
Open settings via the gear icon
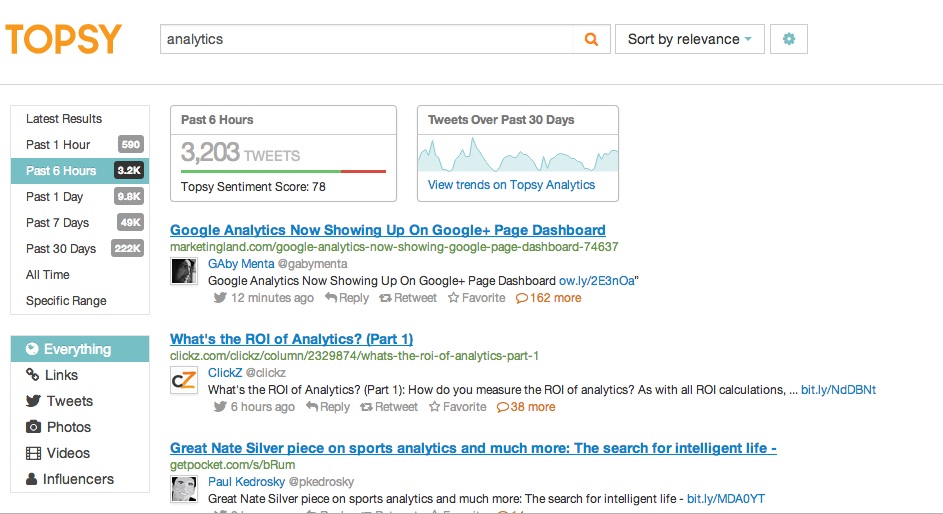point(788,39)
